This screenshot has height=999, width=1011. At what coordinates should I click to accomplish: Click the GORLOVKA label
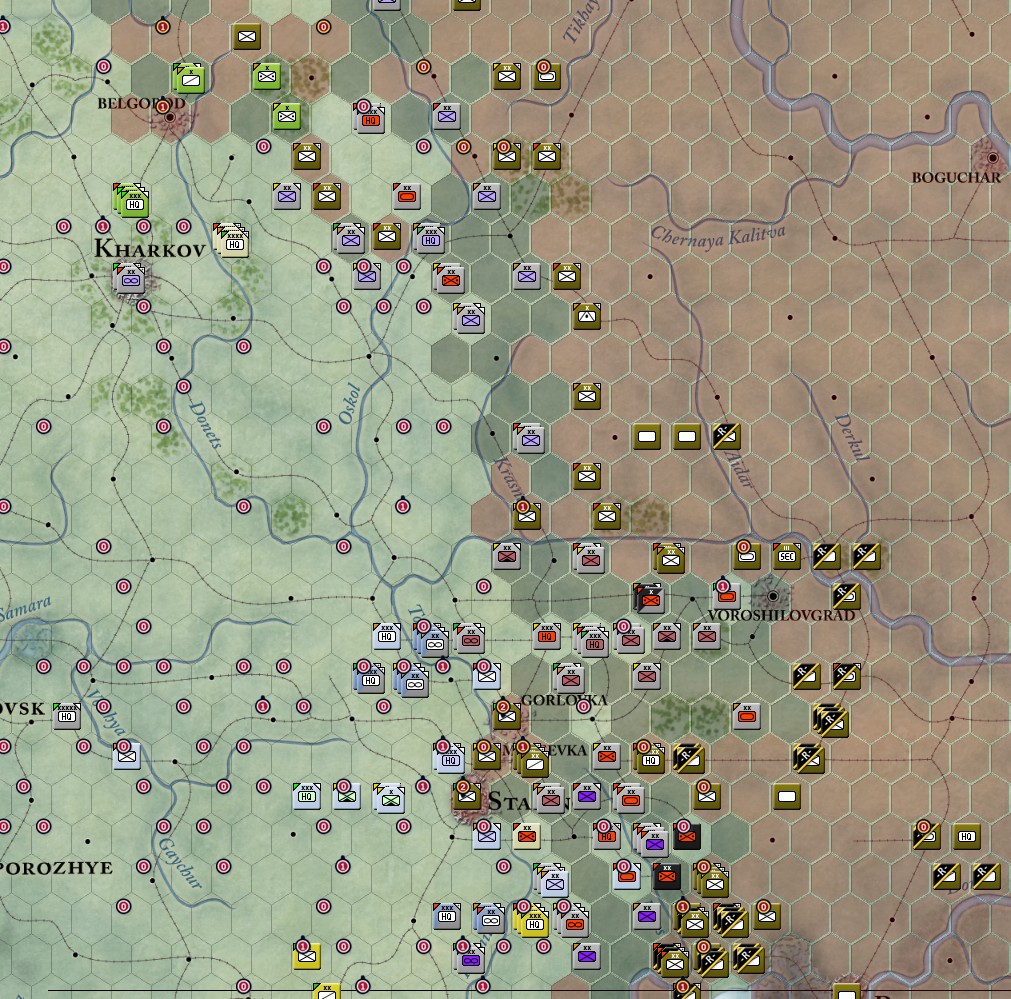pos(564,700)
